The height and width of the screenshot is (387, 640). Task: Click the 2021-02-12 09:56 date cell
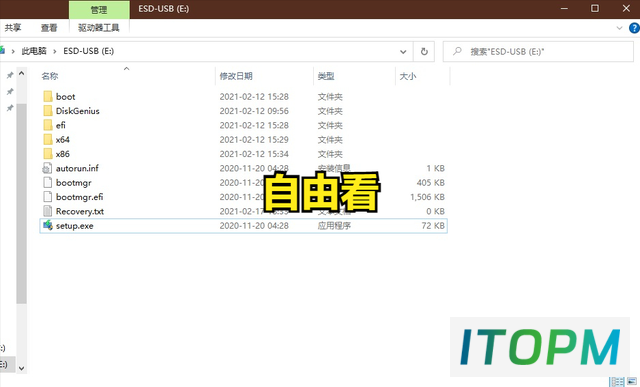pyautogui.click(x=254, y=111)
